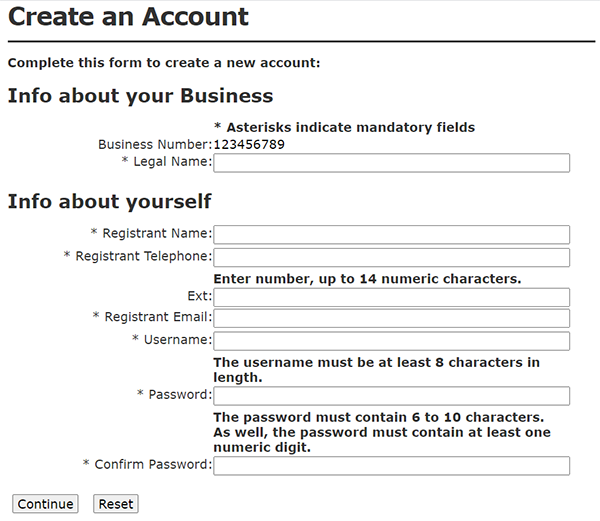This screenshot has height=521, width=600.
Task: Click the Username input field
Action: [x=391, y=341]
